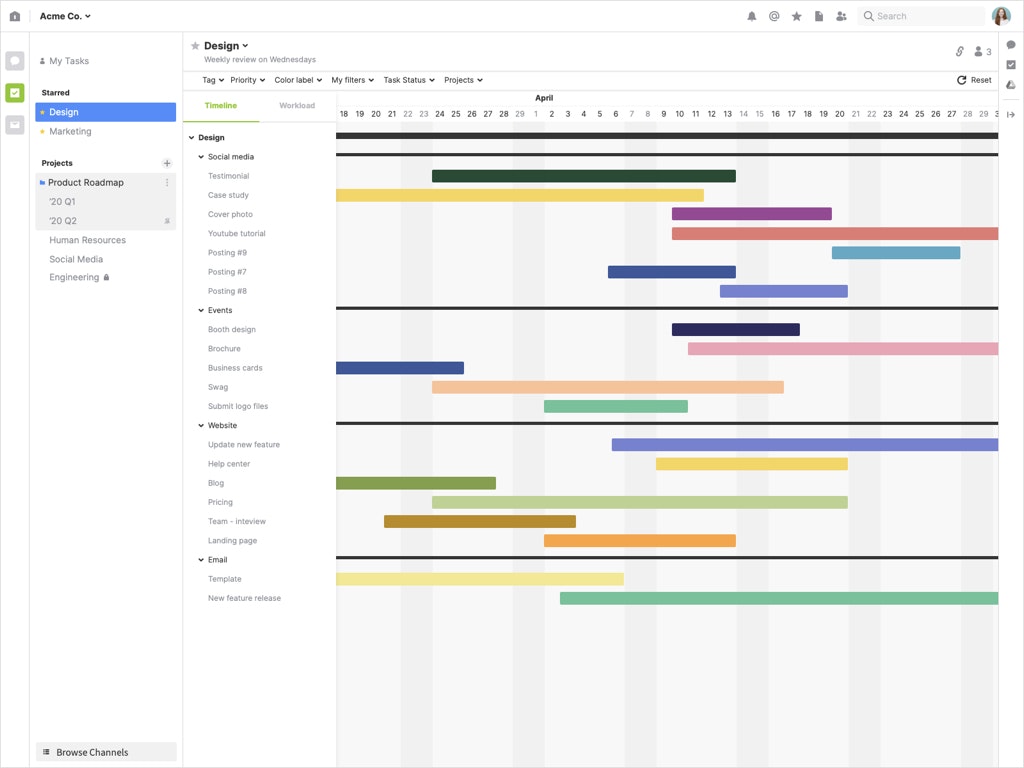Viewport: 1024px width, 768px height.
Task: Copy project link with the chain icon
Action: pyautogui.click(x=960, y=51)
